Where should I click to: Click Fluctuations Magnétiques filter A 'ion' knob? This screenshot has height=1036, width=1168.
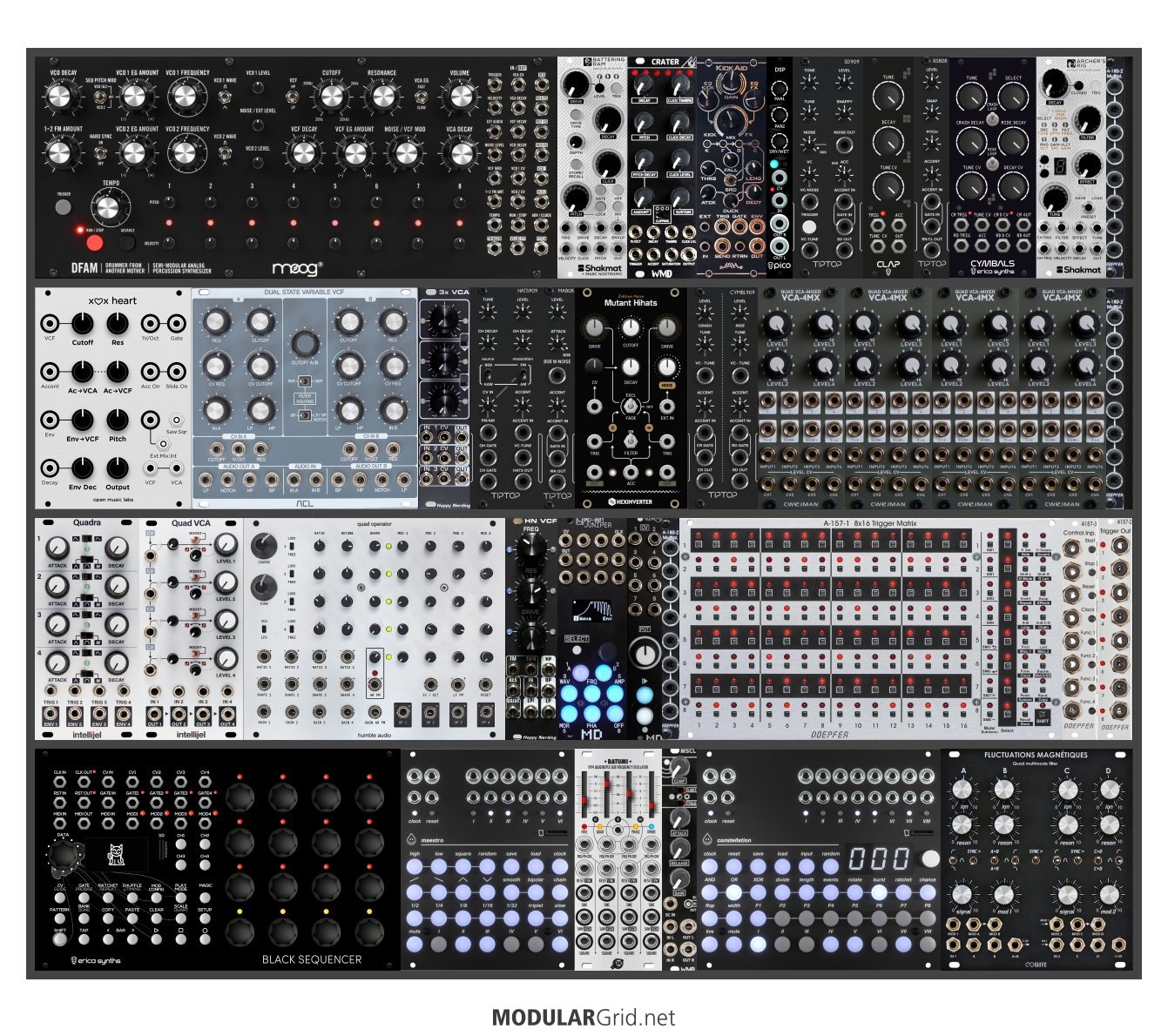tap(962, 790)
